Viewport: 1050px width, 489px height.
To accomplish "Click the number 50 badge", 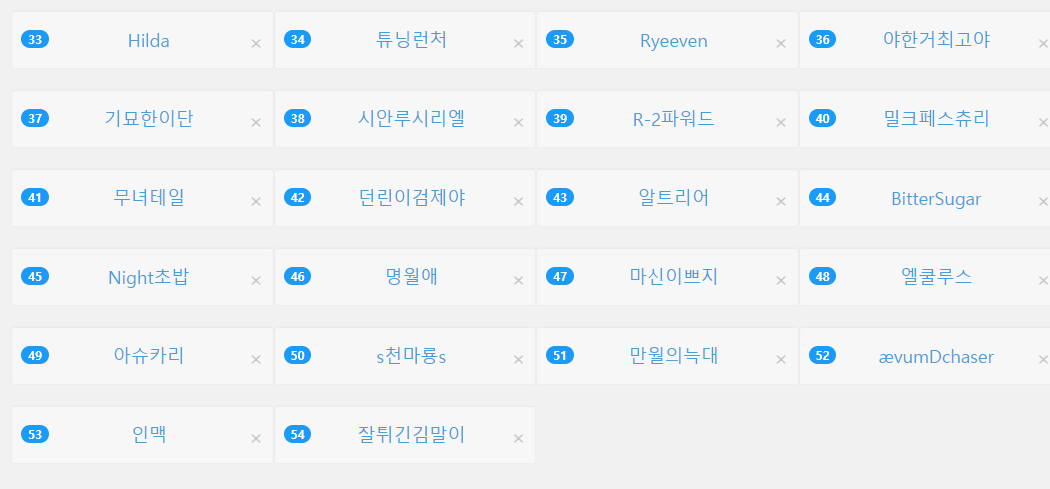I will 297,356.
